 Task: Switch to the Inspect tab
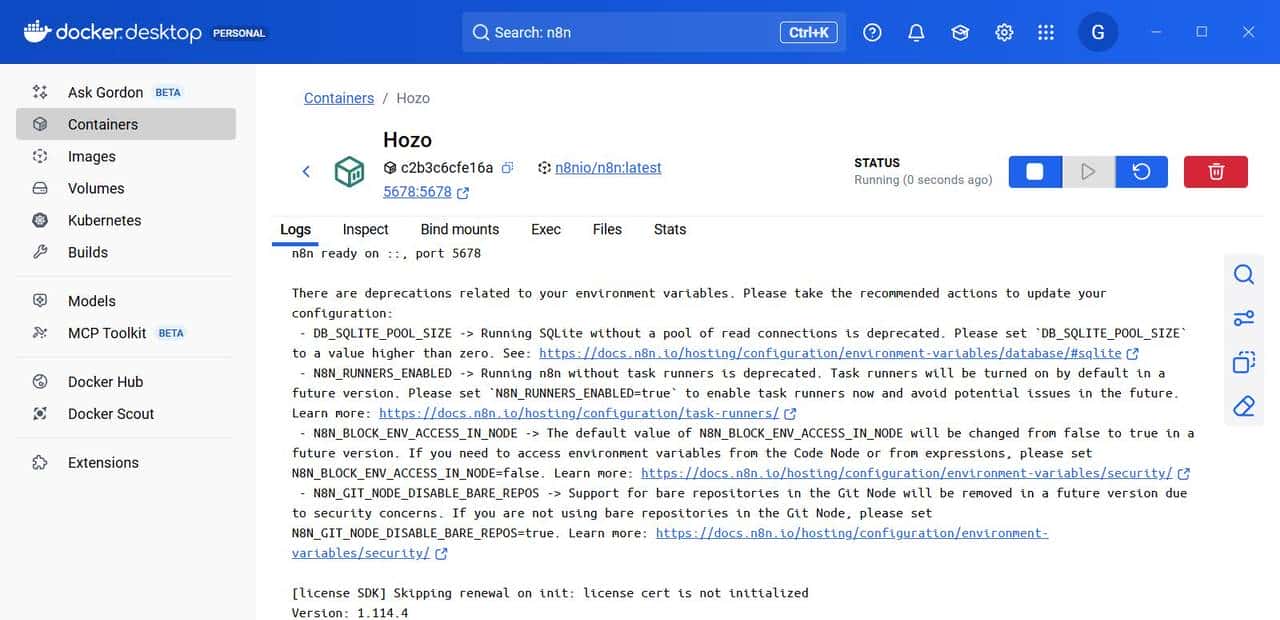point(365,229)
